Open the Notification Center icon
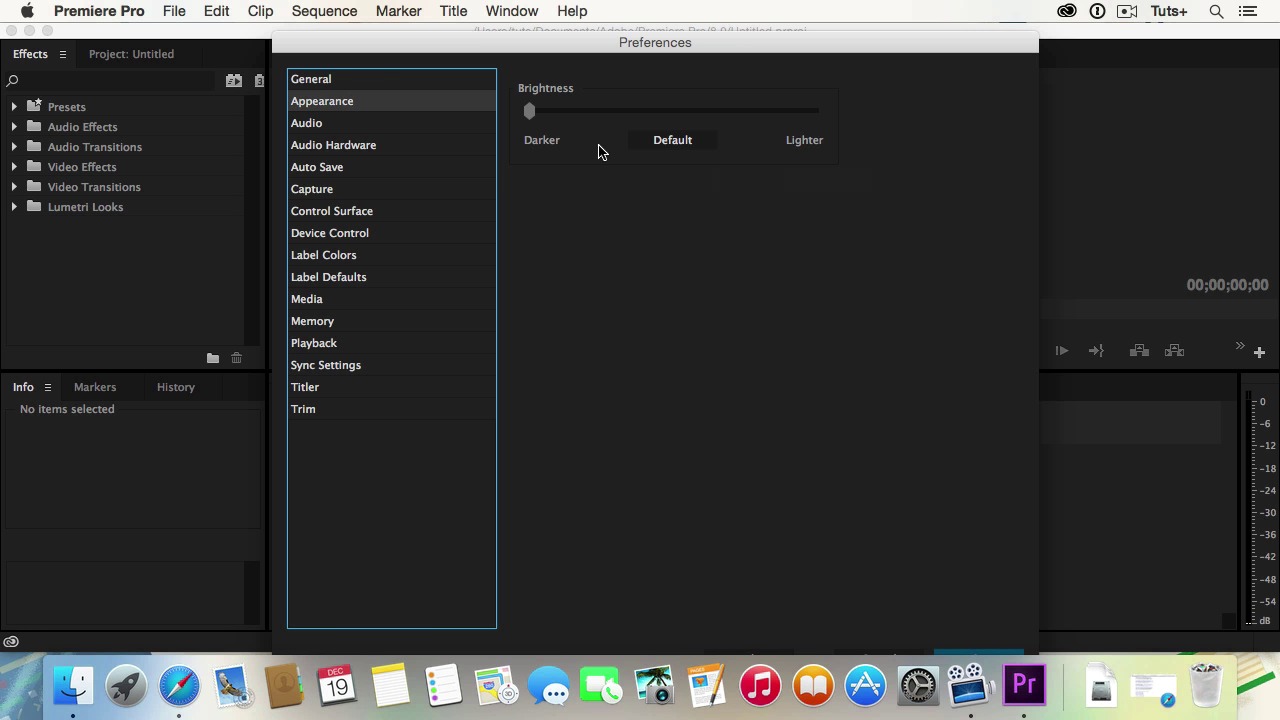Screen dimensions: 1280x720 1247,11
